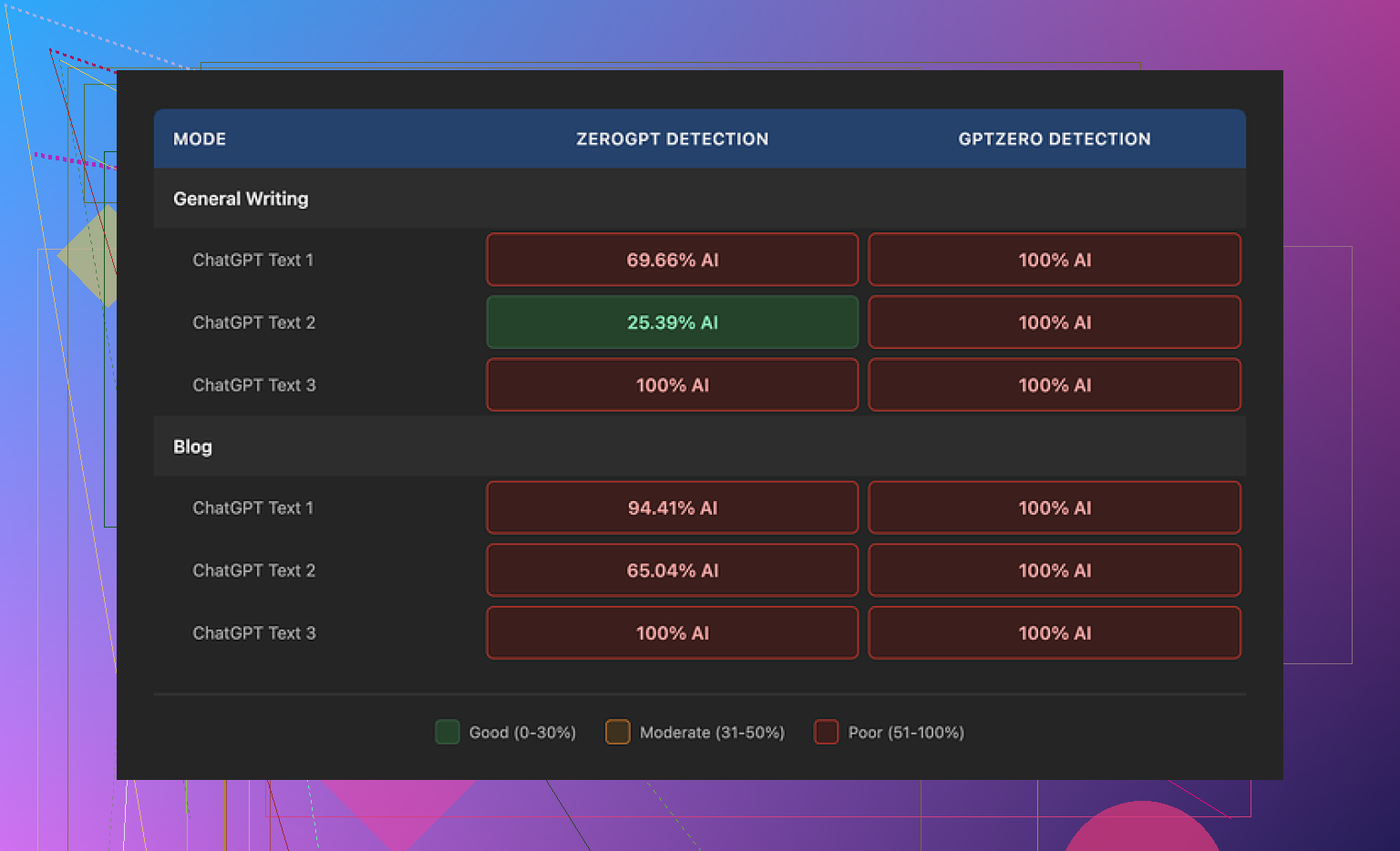This screenshot has height=851, width=1400.
Task: Select the General Writing section row
Action: 241,199
